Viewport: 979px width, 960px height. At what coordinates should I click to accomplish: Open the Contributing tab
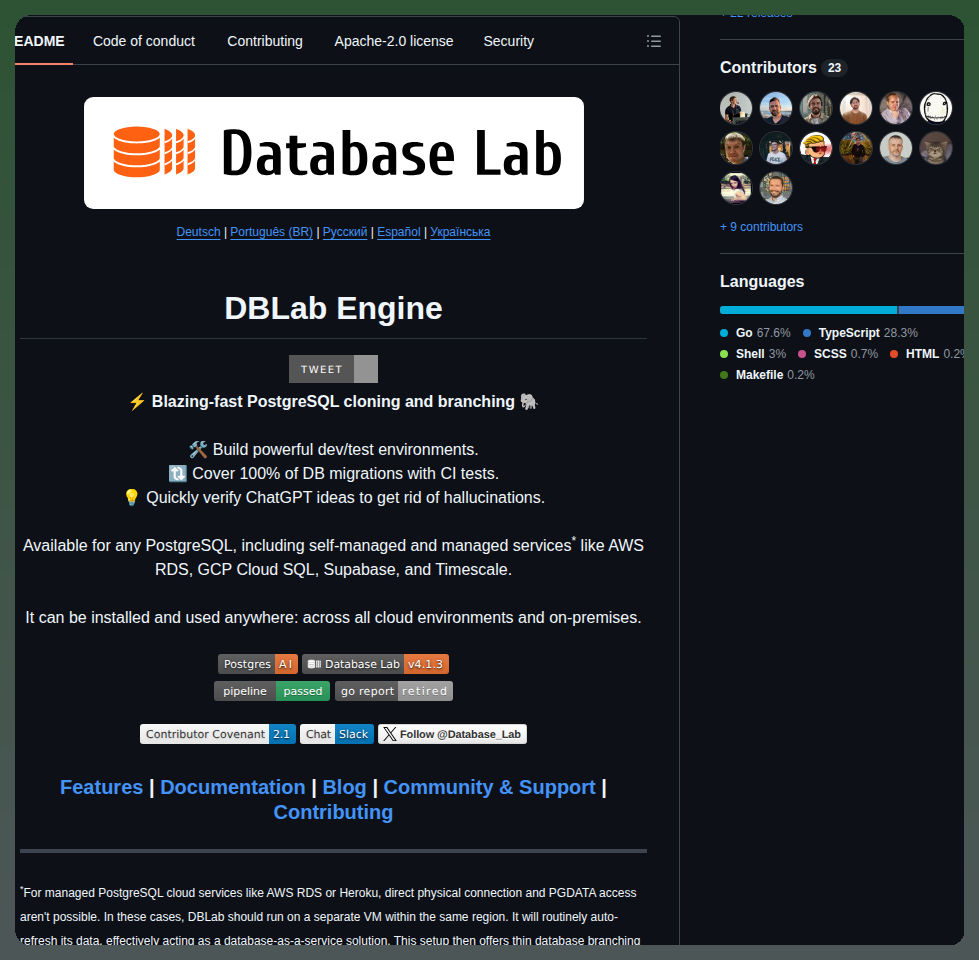[x=265, y=41]
